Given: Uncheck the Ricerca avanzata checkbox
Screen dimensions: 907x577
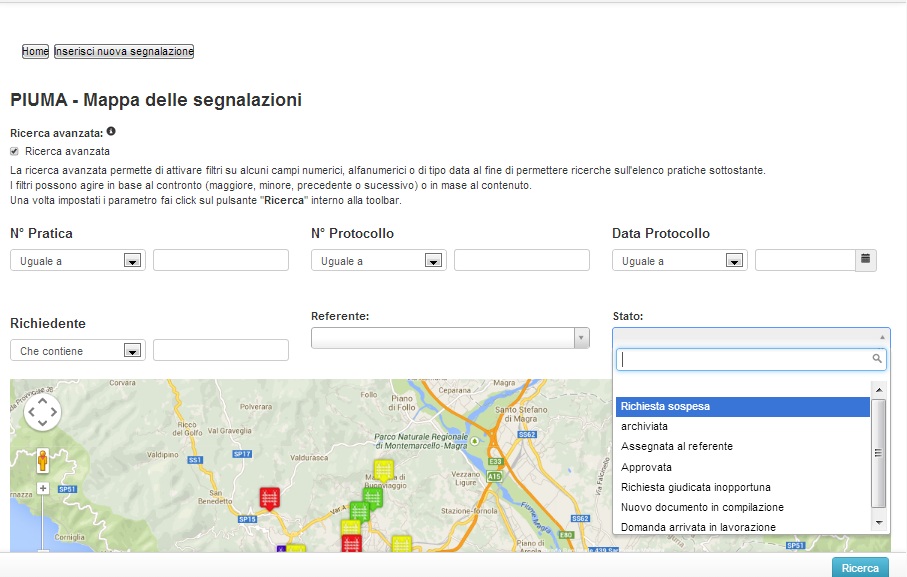Looking at the screenshot, I should pyautogui.click(x=14, y=151).
